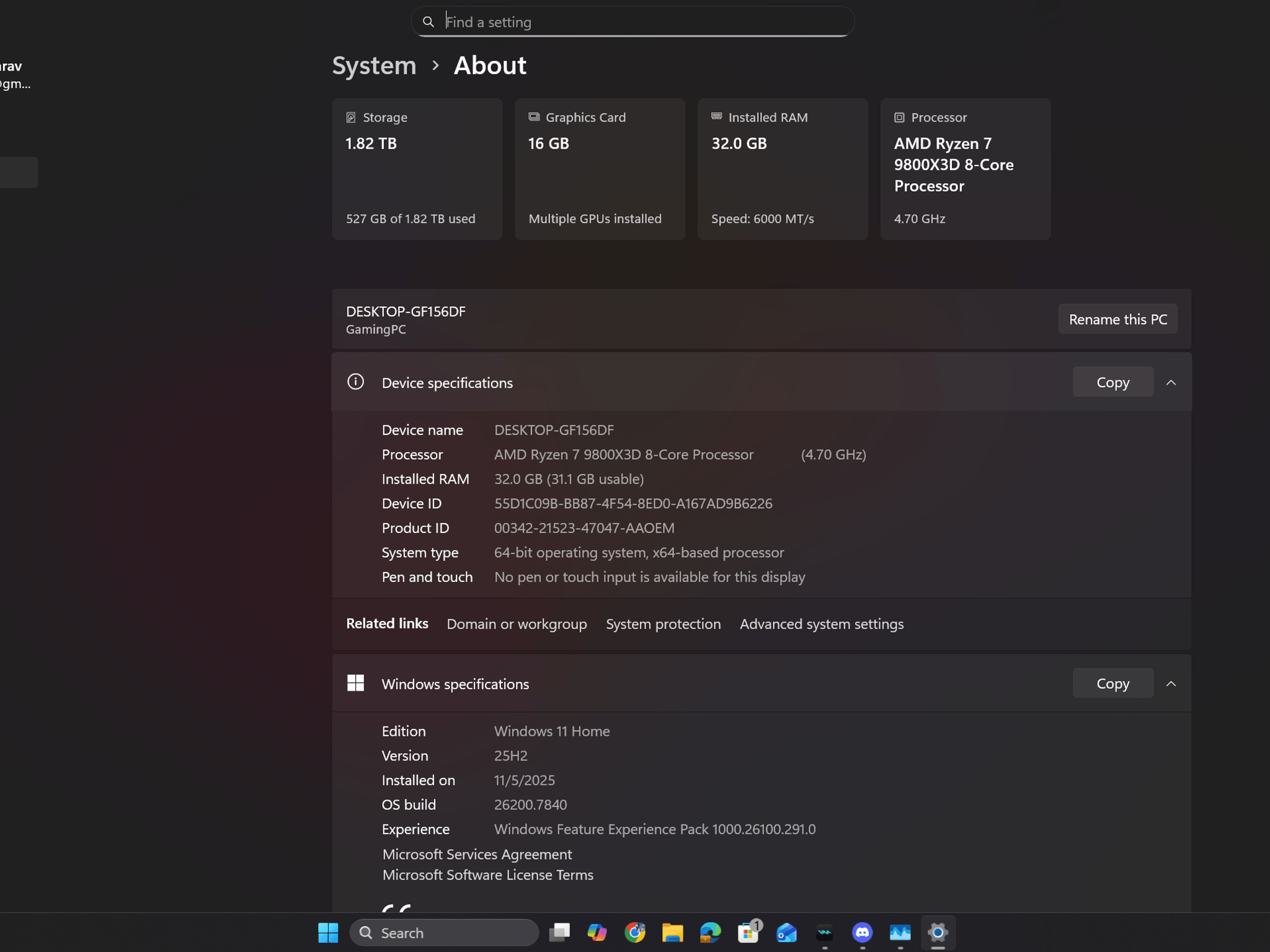Open the Installed RAM 32.0 GB card

[x=783, y=169]
